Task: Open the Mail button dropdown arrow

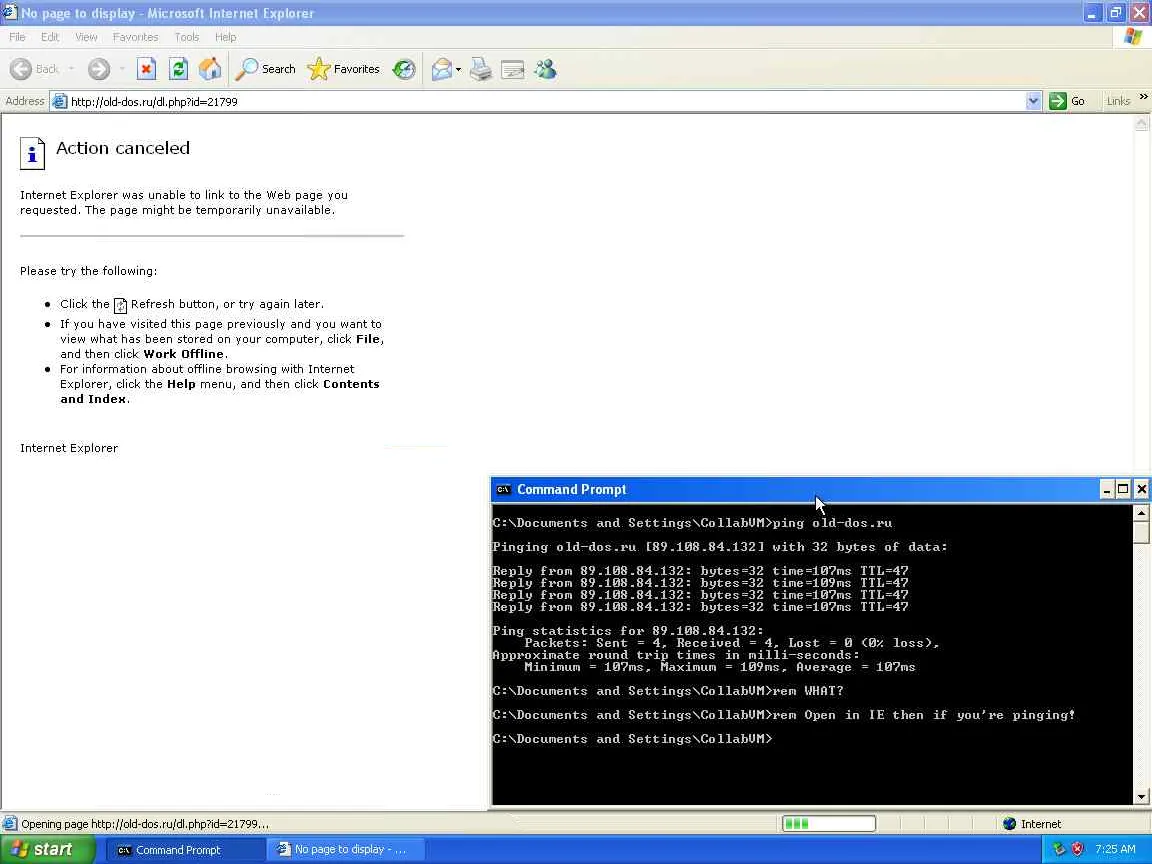Action: coord(458,69)
